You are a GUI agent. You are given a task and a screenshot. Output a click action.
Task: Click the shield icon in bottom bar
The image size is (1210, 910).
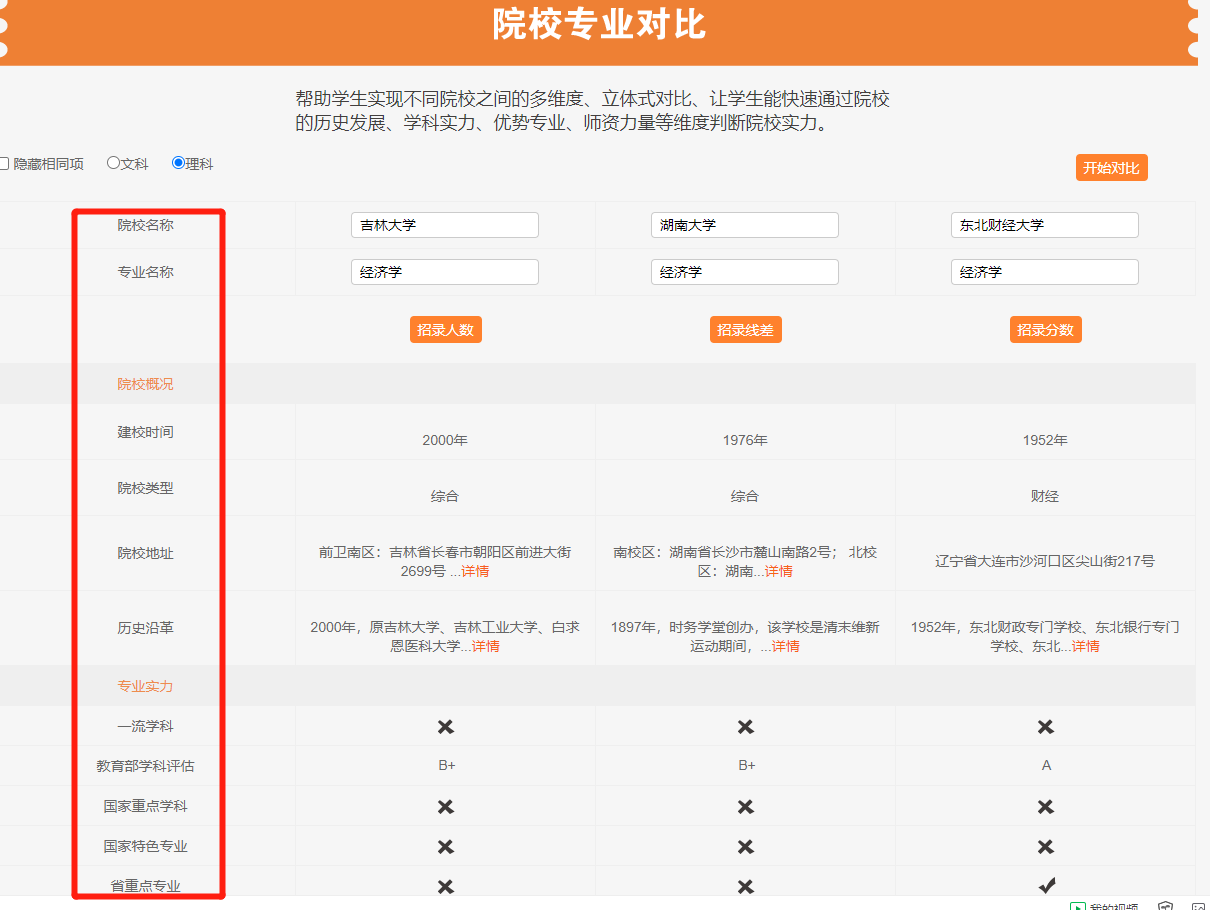[x=1165, y=906]
